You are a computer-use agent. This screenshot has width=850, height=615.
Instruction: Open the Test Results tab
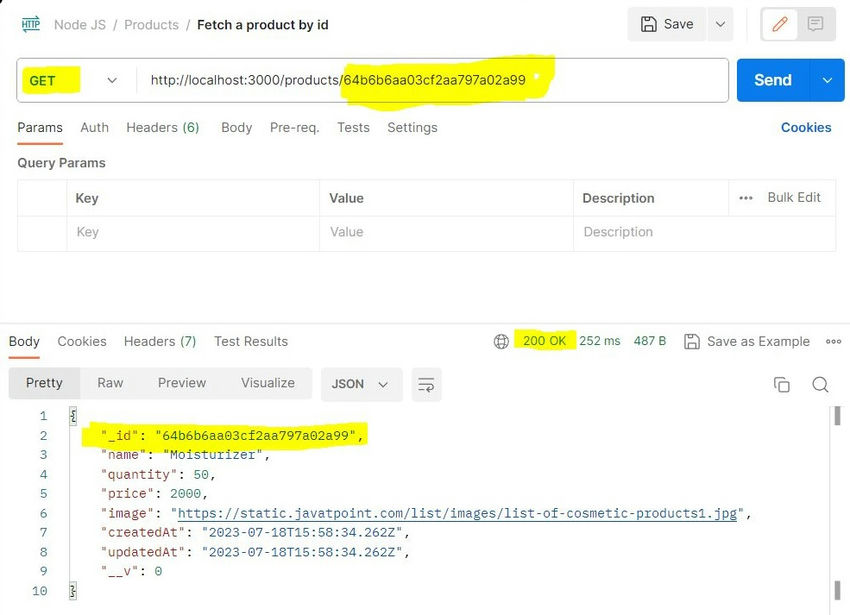coord(250,341)
